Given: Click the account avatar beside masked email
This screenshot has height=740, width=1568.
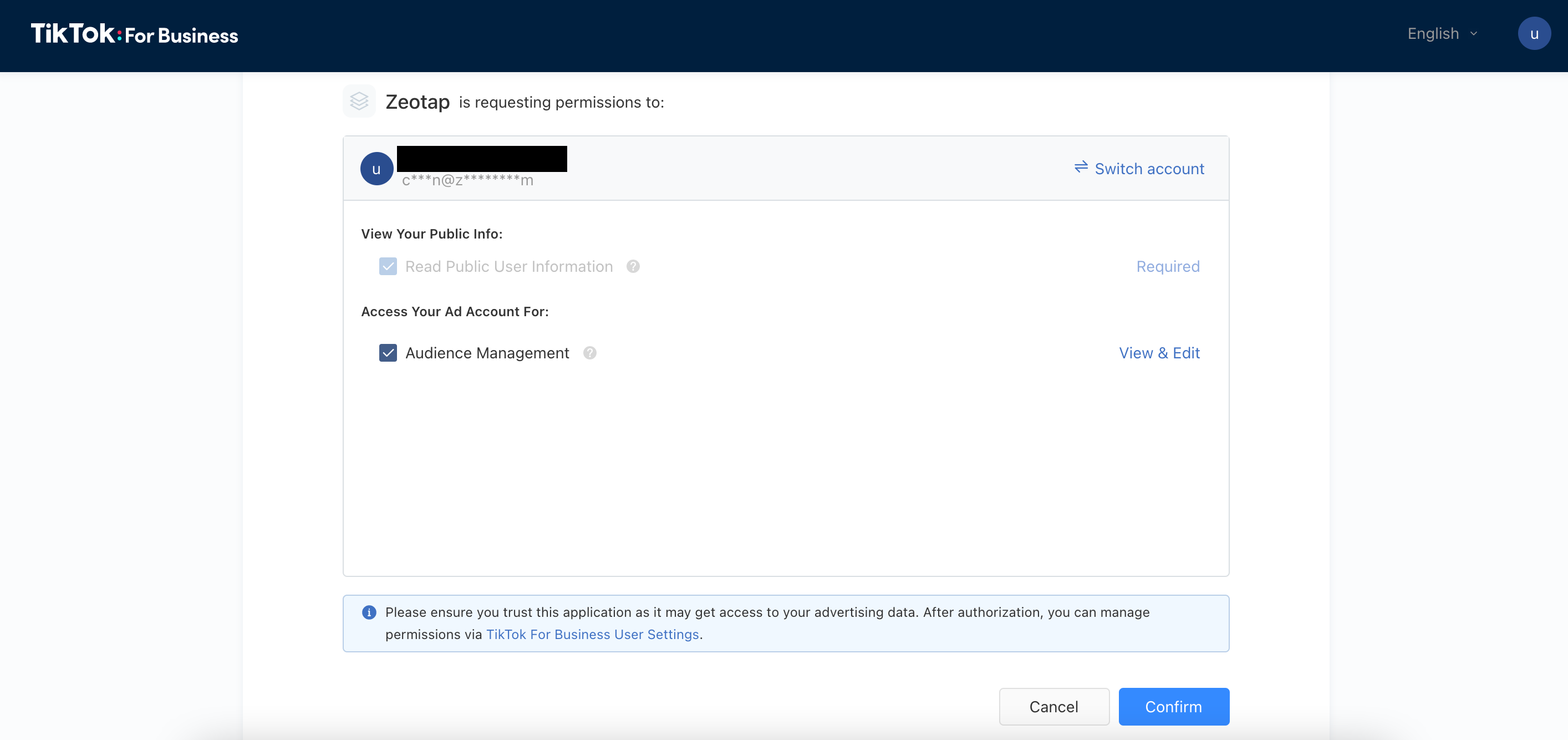Looking at the screenshot, I should (376, 169).
